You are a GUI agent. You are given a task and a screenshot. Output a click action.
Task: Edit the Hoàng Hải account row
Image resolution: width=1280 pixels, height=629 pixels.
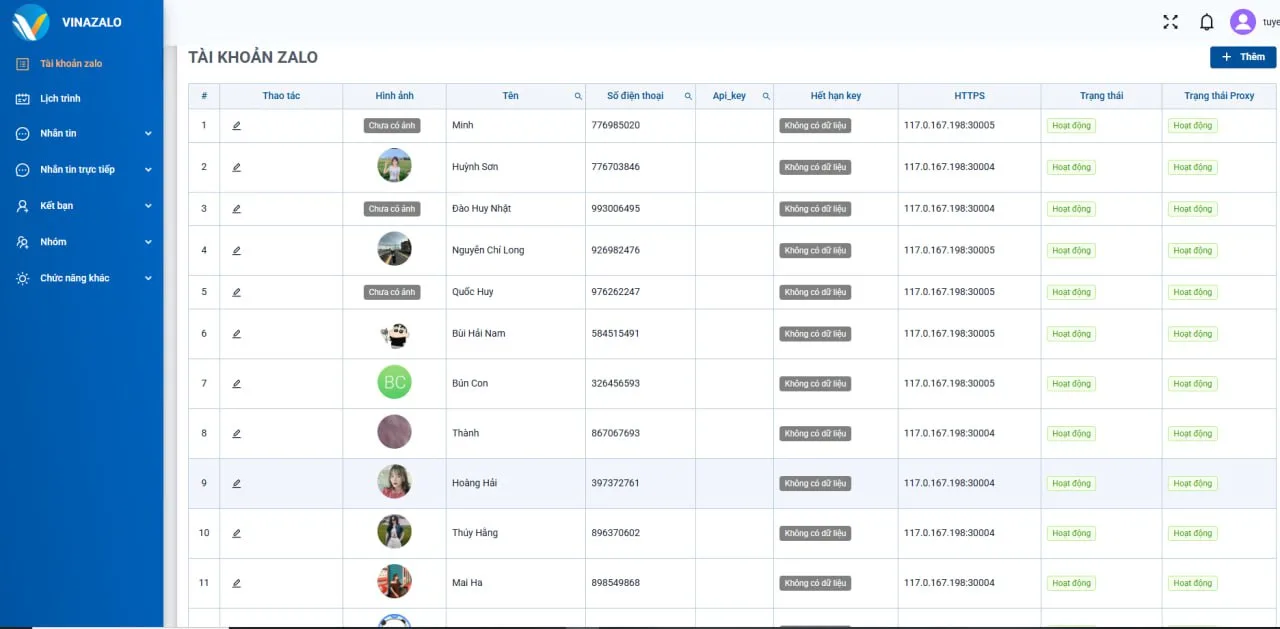237,484
